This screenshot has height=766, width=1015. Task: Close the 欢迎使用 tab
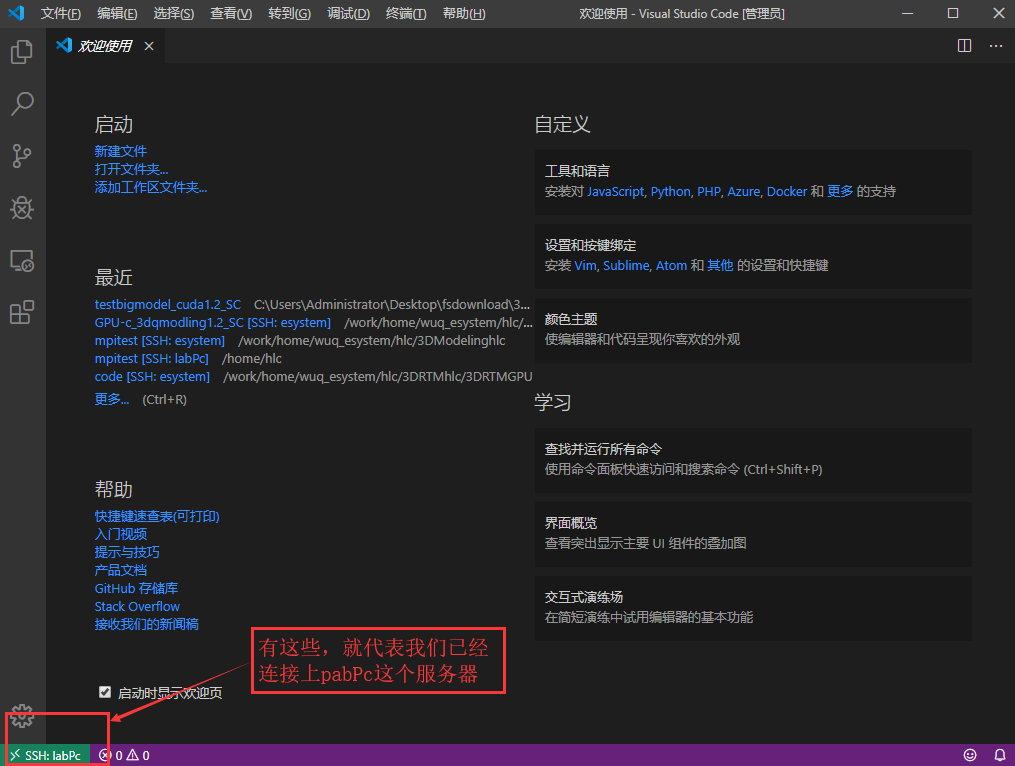(x=149, y=46)
